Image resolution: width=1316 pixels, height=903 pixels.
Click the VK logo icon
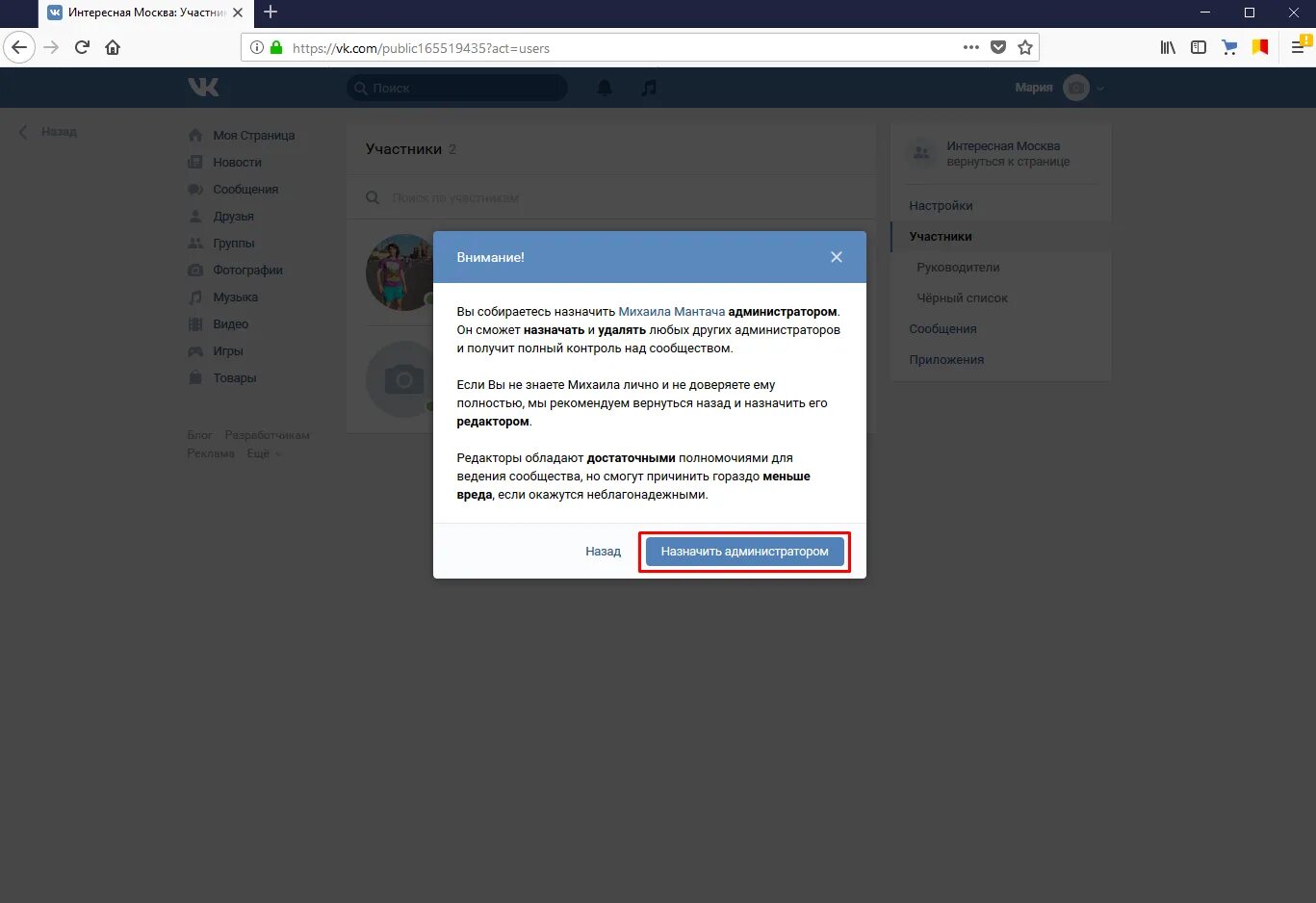click(203, 88)
